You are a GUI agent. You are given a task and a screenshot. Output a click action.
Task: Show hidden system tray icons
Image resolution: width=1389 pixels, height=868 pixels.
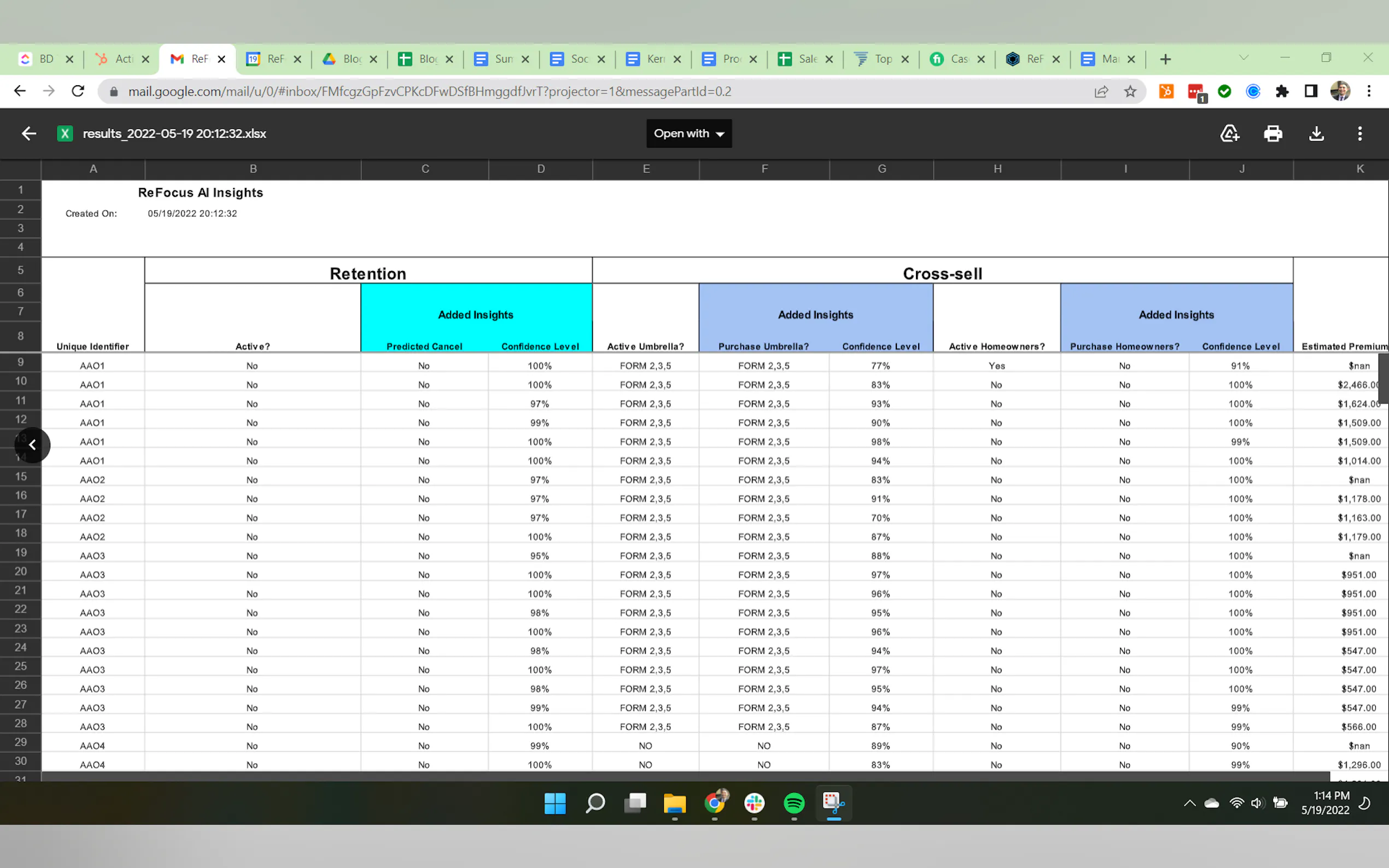(1189, 803)
